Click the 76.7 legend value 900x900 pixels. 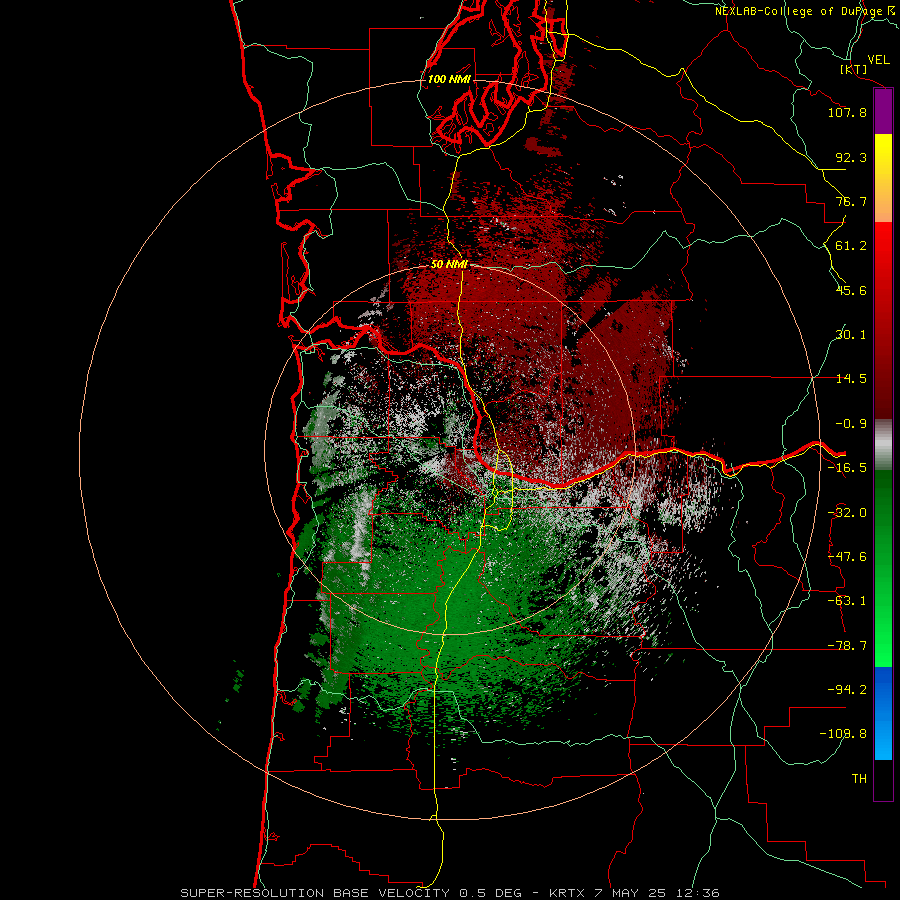coord(851,201)
